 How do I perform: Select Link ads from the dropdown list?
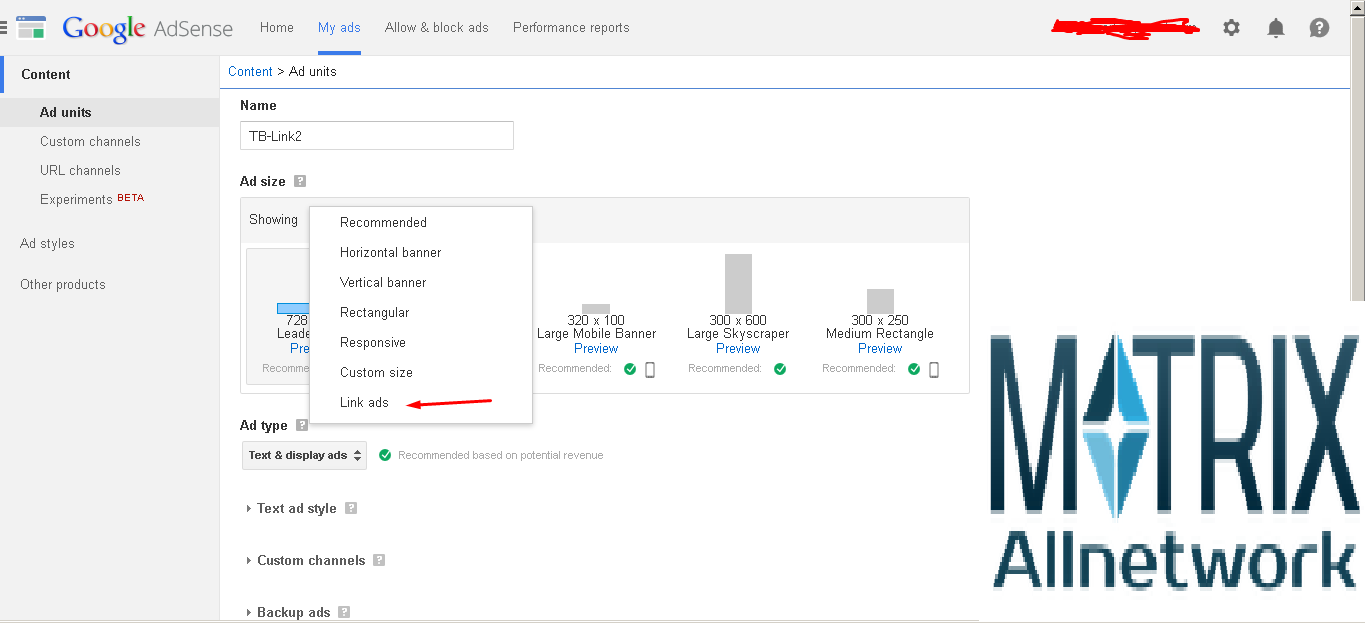tap(364, 402)
